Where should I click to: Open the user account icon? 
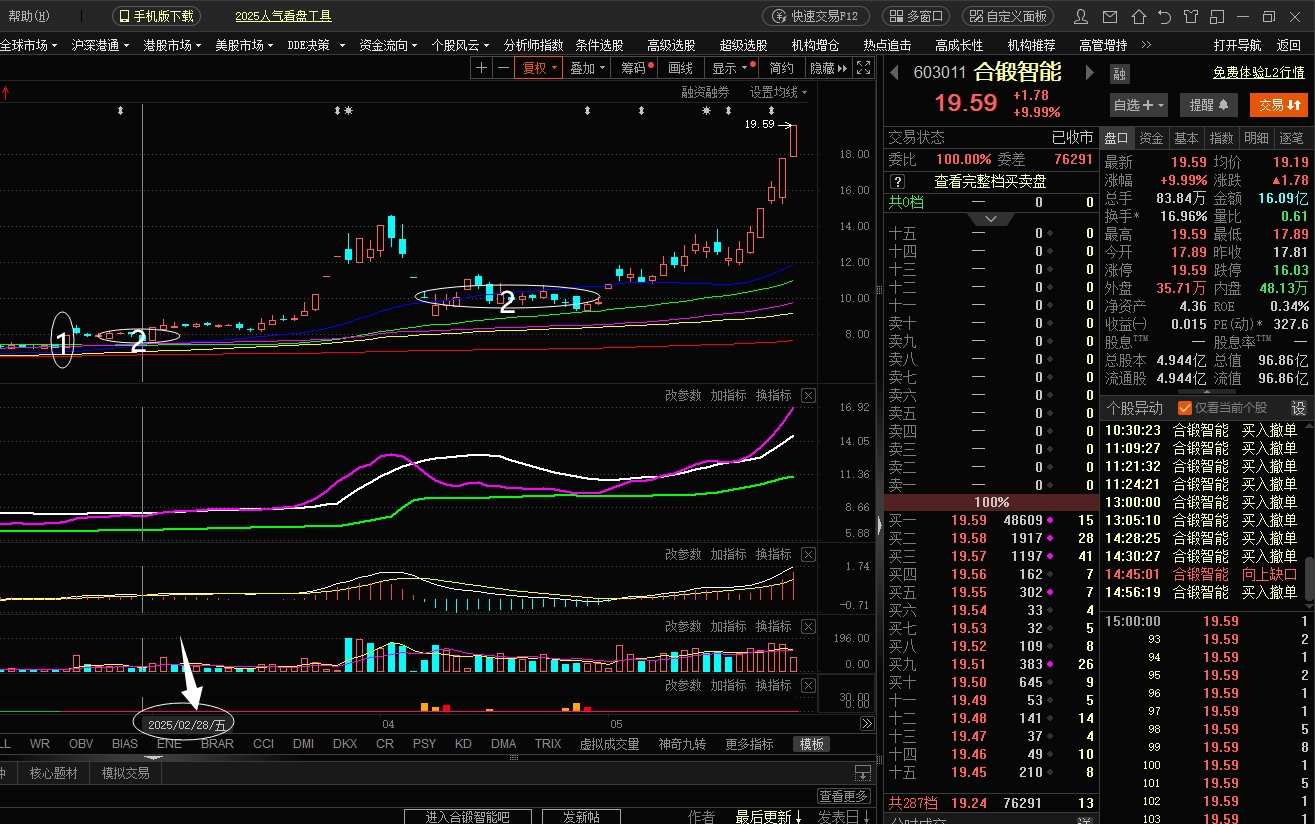pos(1081,16)
